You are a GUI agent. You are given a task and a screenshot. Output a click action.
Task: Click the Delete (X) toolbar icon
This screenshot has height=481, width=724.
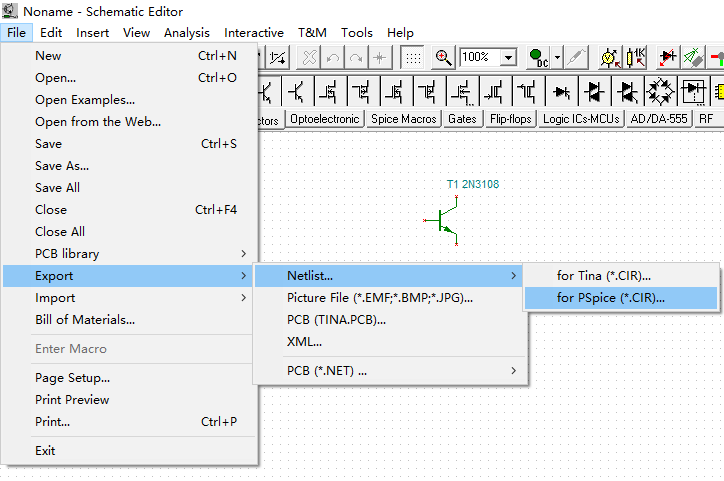[309, 58]
